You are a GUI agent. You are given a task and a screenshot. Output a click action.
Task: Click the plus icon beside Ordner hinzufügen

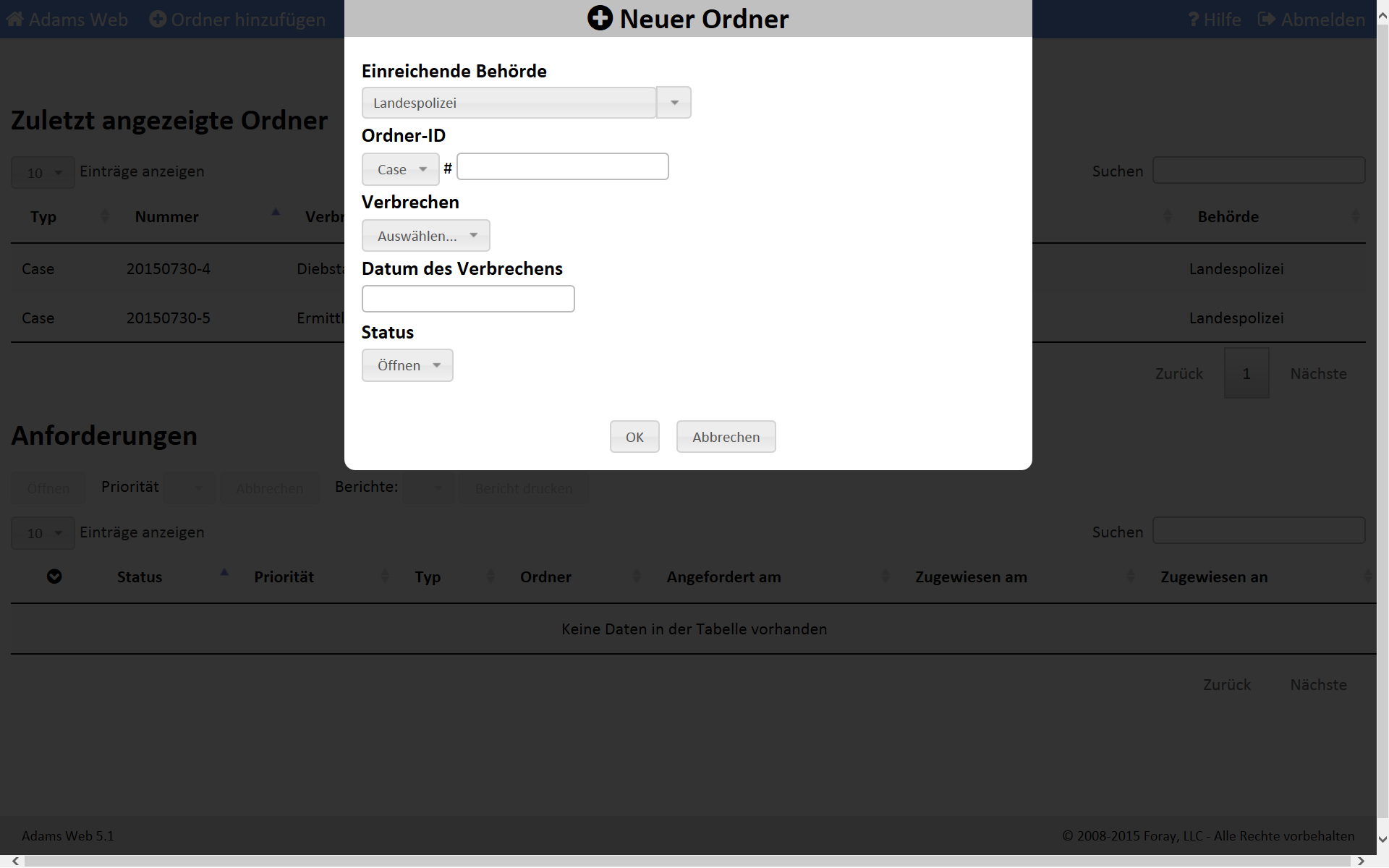click(158, 20)
